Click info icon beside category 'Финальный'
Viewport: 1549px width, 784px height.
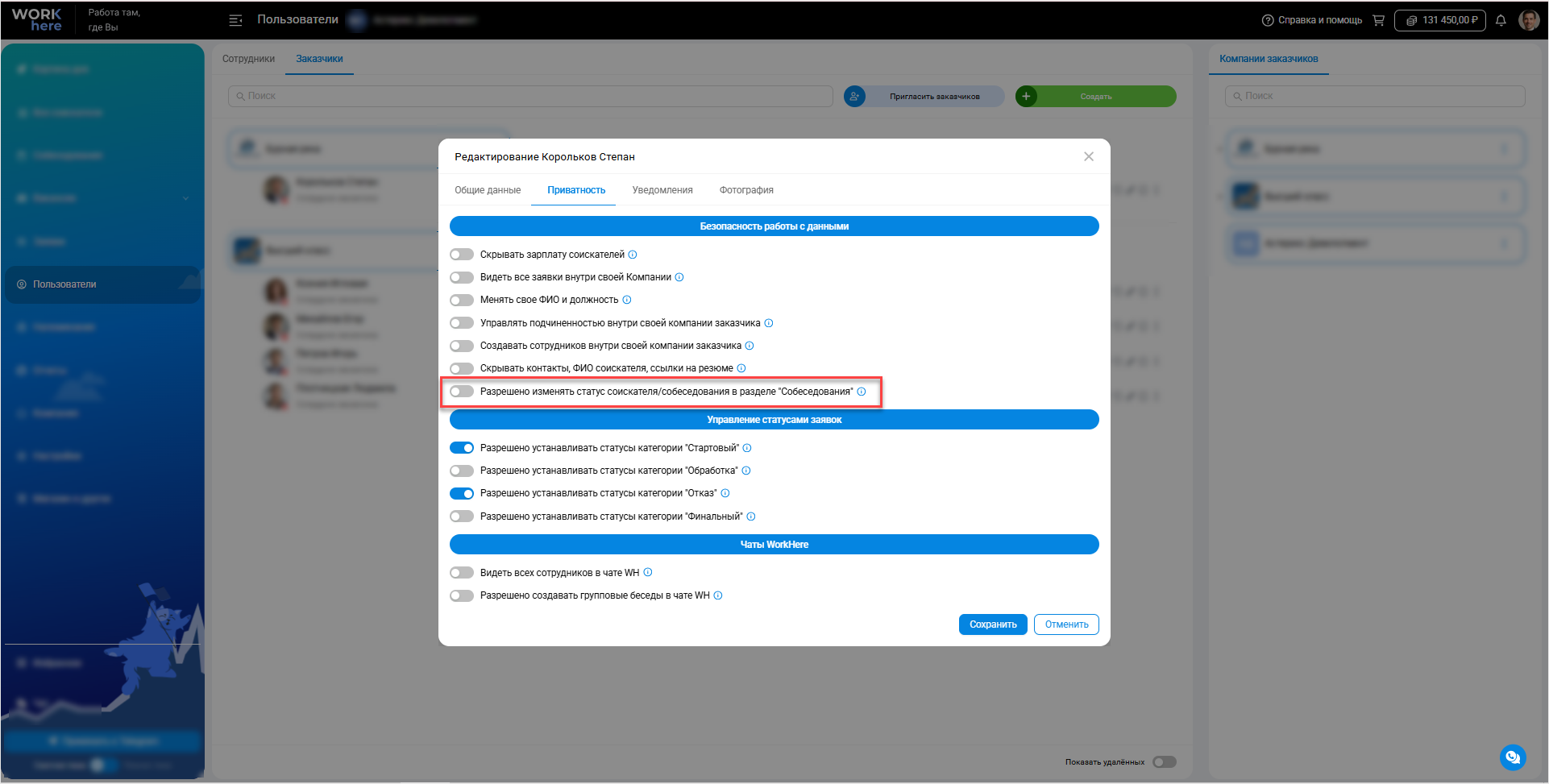click(x=751, y=516)
